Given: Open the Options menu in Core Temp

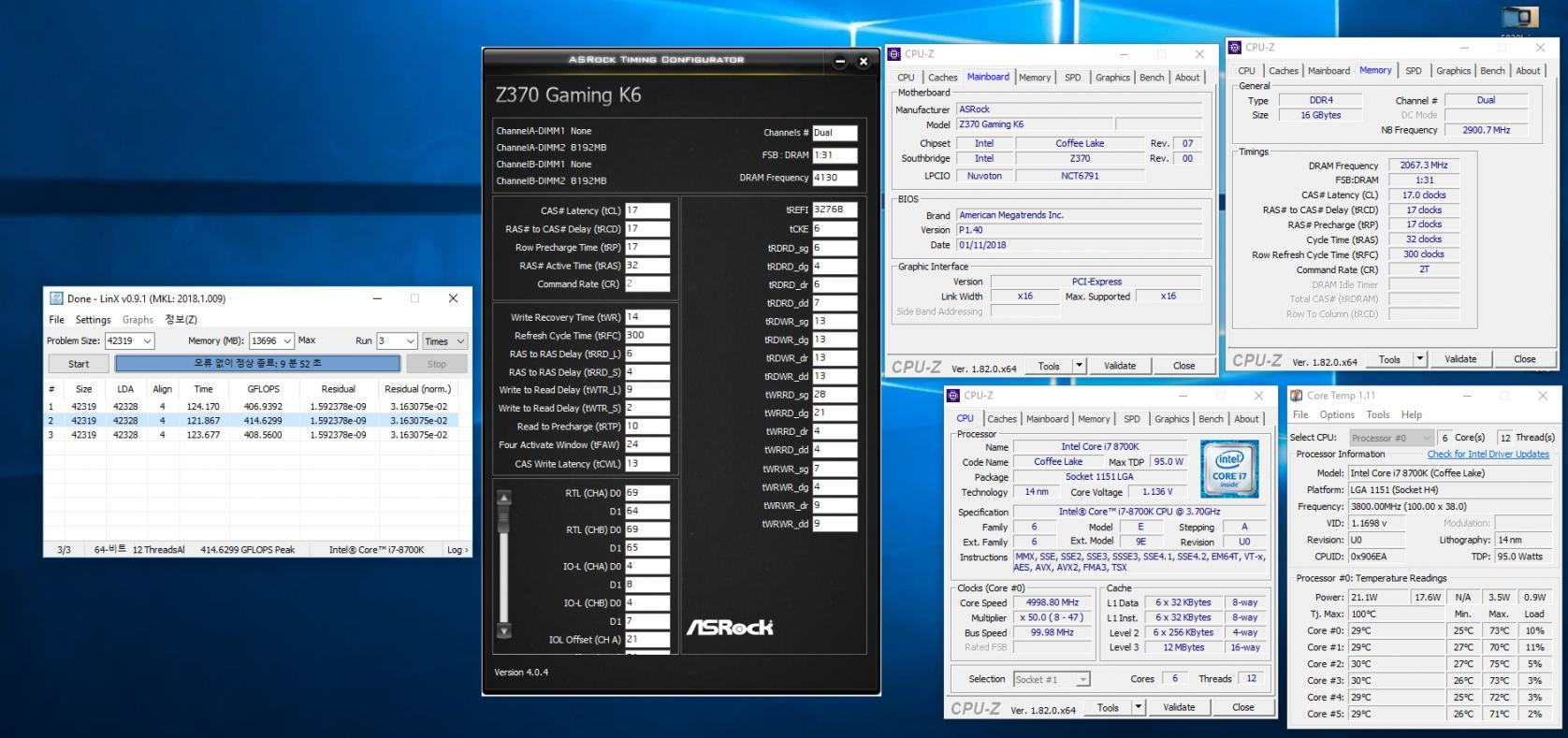Looking at the screenshot, I should (x=1336, y=414).
